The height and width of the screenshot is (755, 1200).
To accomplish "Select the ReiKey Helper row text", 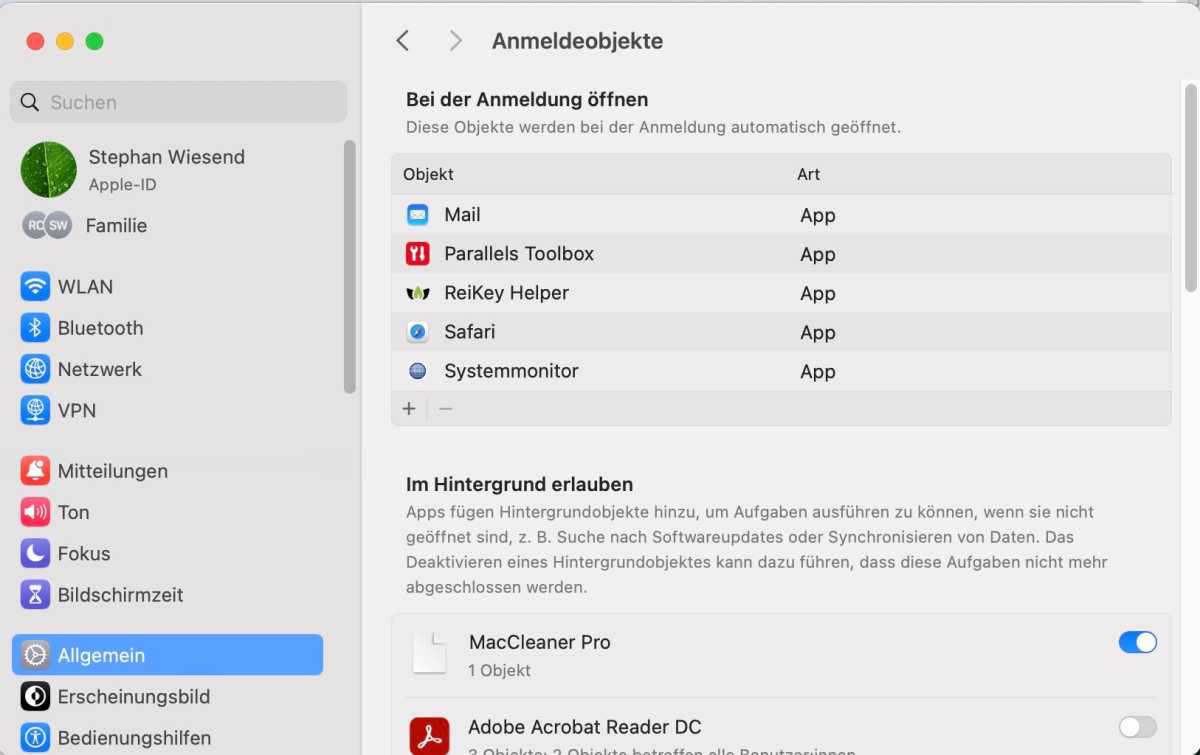I will pyautogui.click(x=506, y=293).
